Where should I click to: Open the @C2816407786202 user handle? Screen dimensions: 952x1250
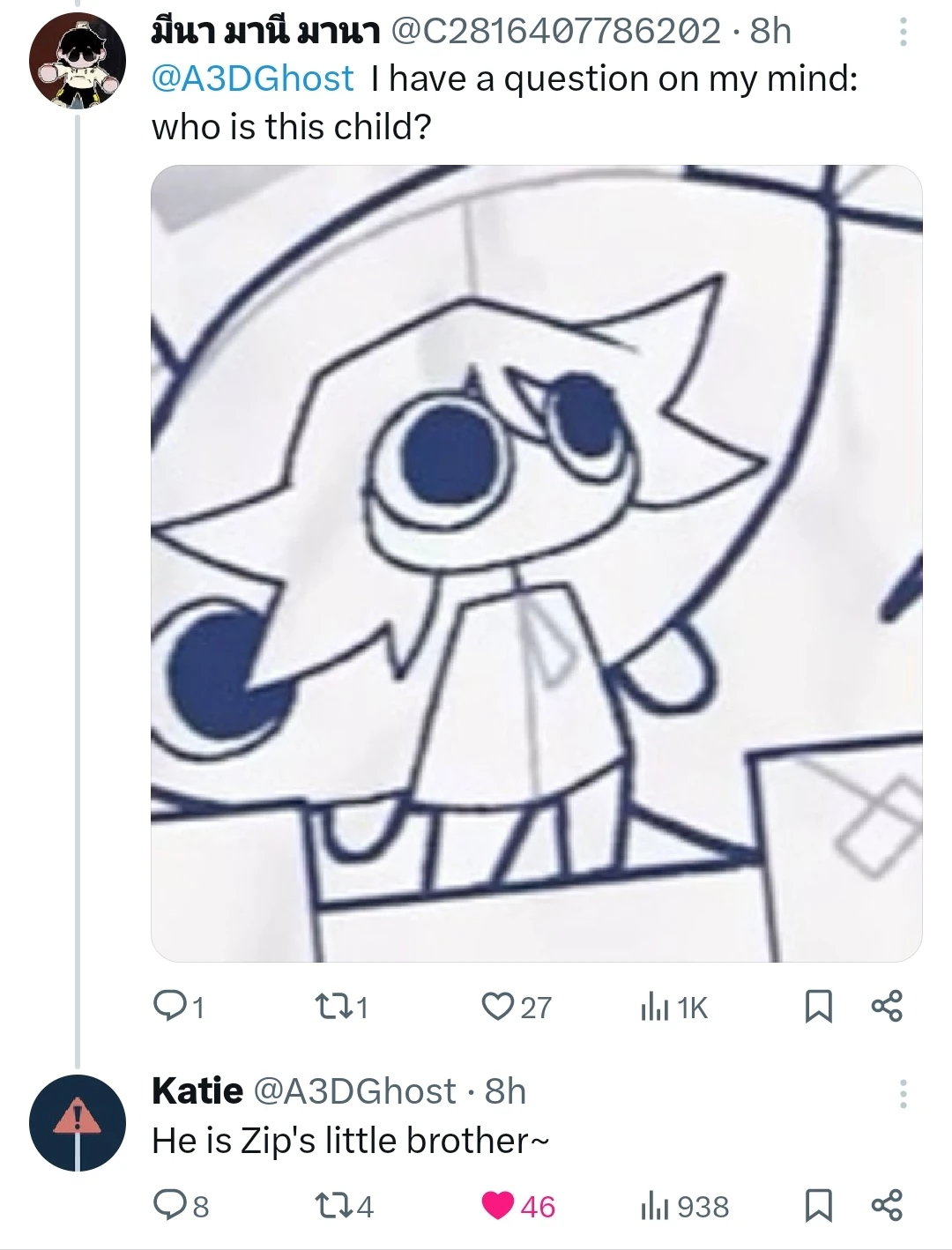click(x=555, y=32)
